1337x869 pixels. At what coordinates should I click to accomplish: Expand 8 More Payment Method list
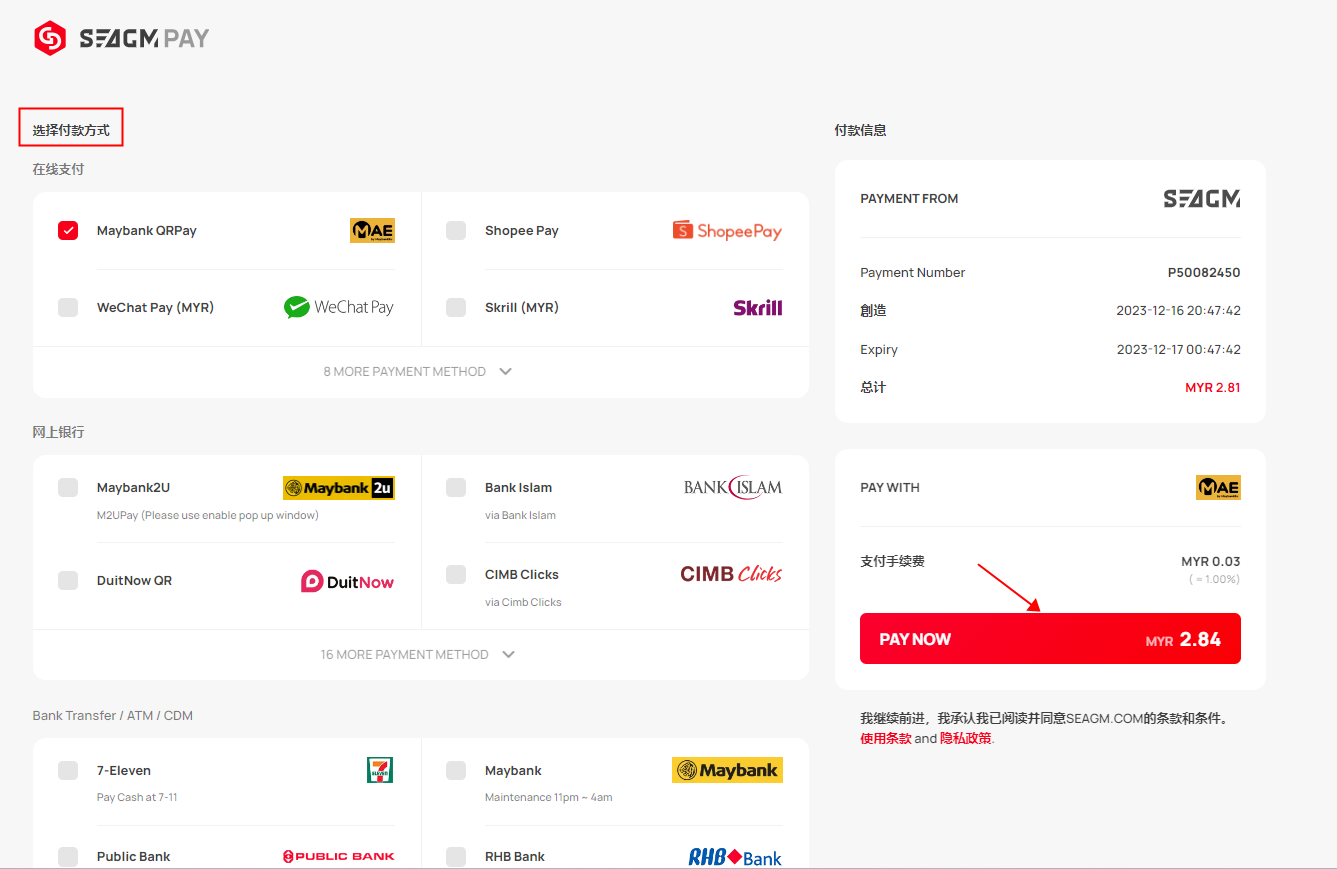pos(418,372)
